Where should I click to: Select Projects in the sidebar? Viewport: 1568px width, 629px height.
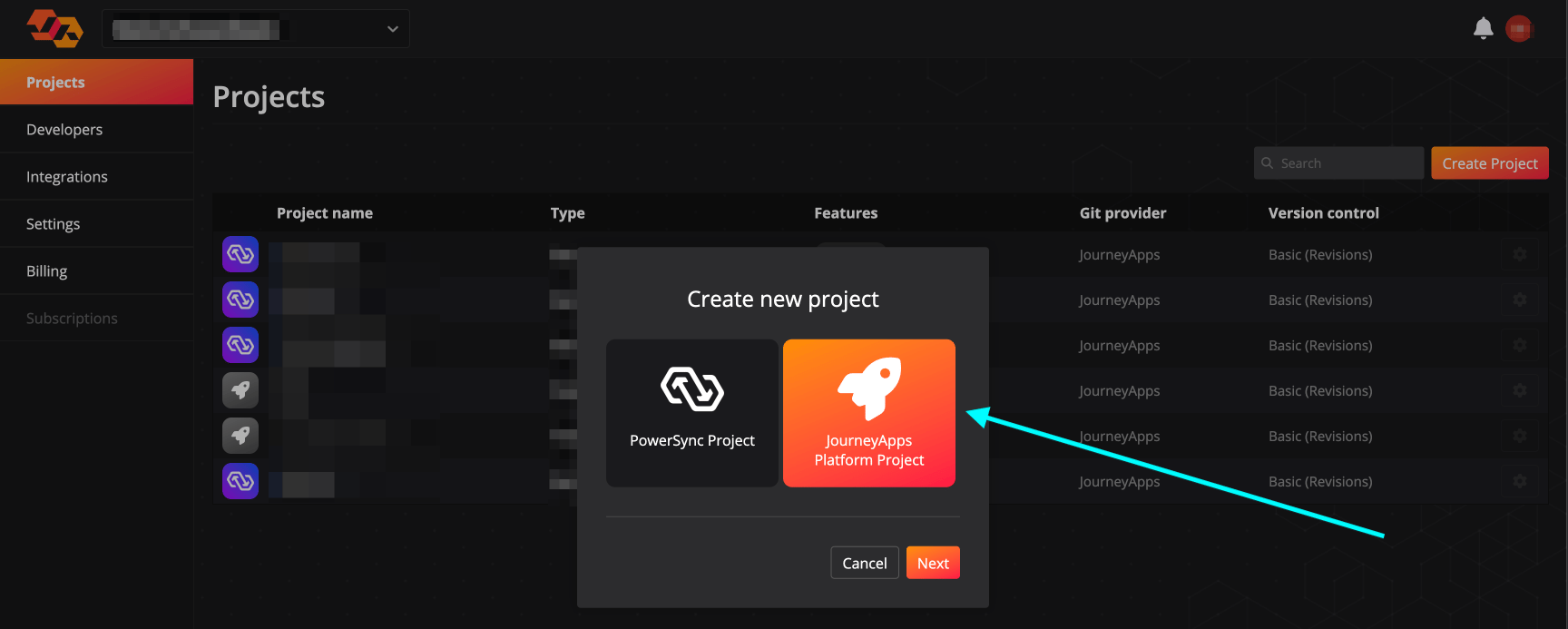pyautogui.click(x=96, y=82)
